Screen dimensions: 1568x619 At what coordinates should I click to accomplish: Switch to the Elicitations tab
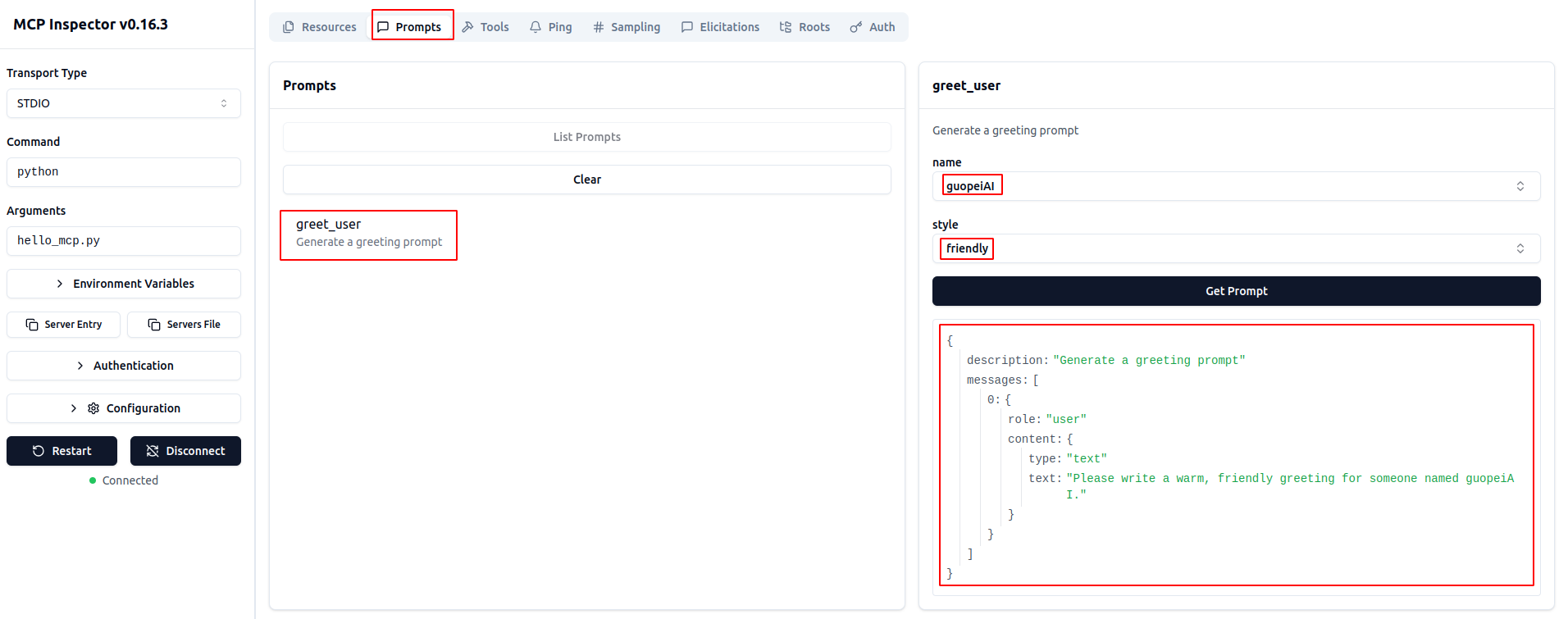(x=721, y=27)
